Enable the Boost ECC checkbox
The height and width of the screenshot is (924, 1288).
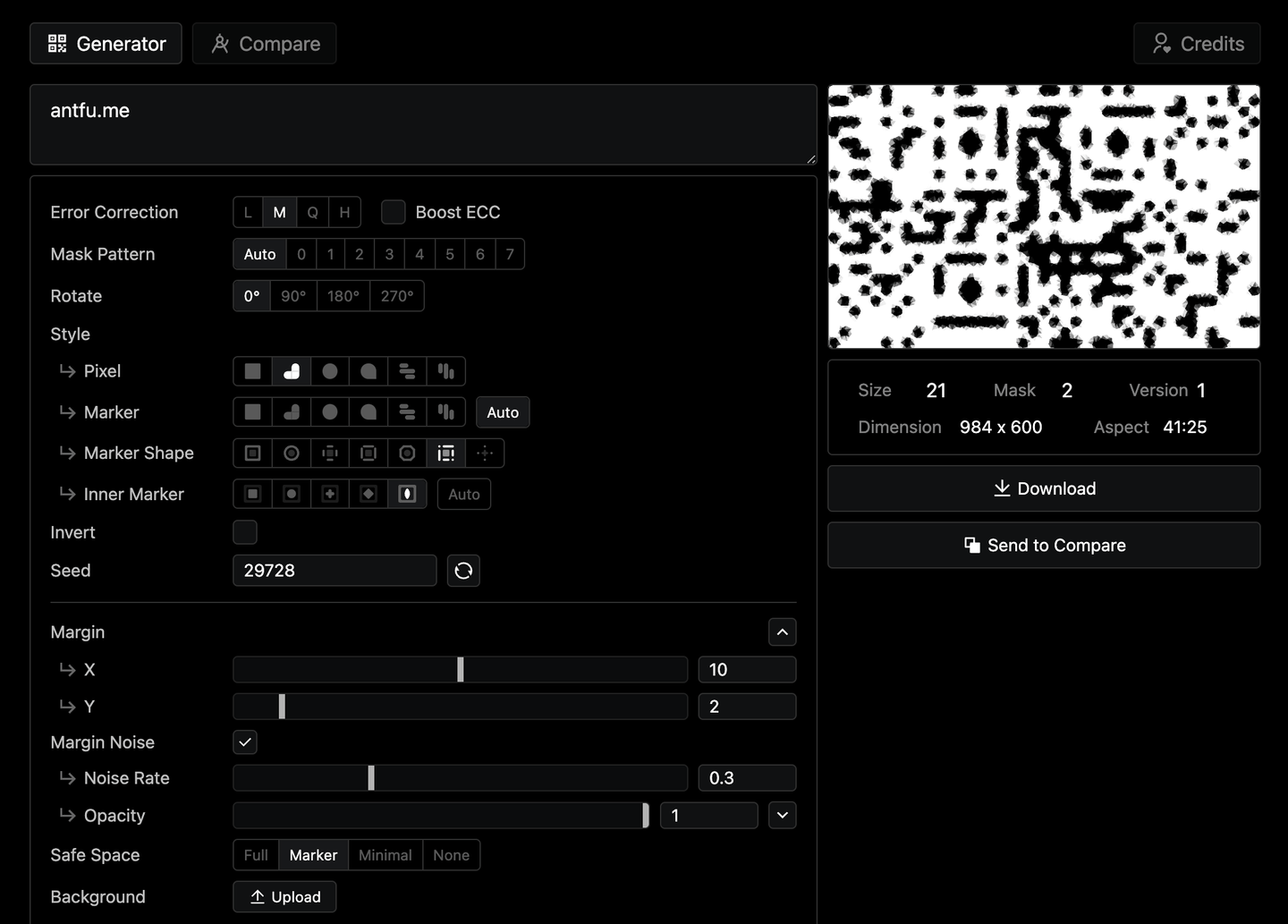(x=394, y=212)
